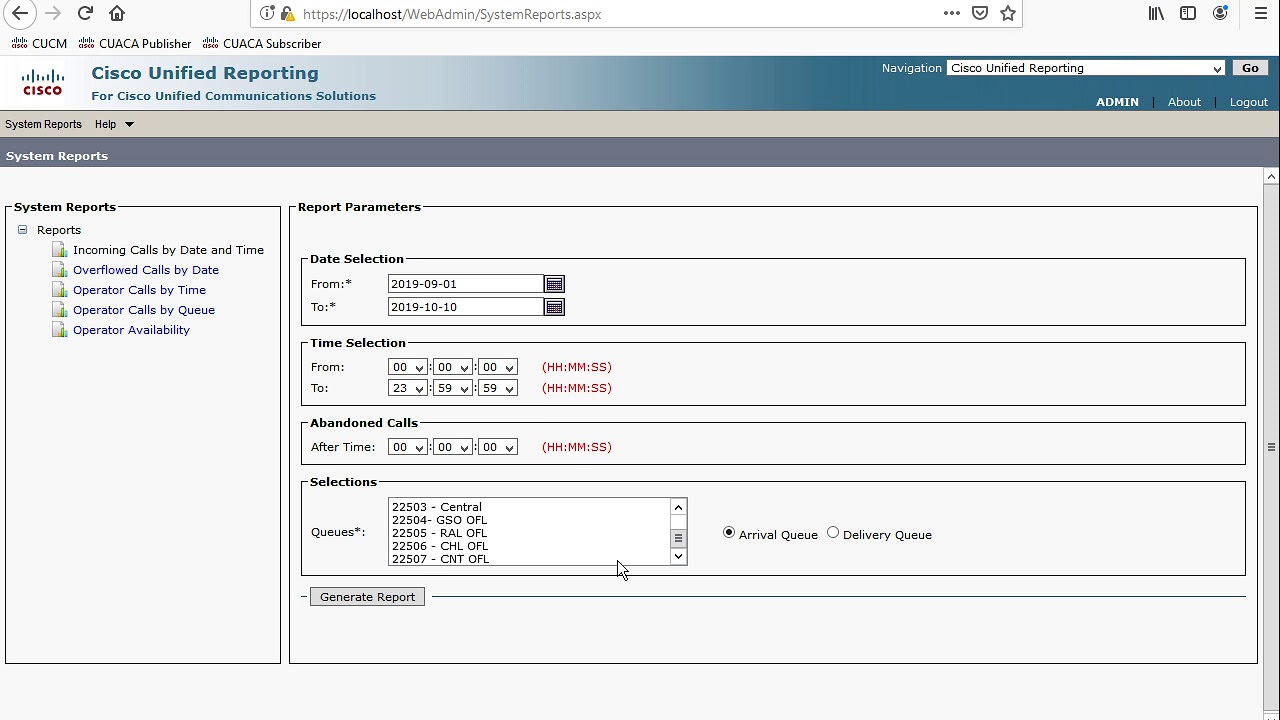
Task: Click the Queues list scroll up arrow
Action: click(x=678, y=508)
